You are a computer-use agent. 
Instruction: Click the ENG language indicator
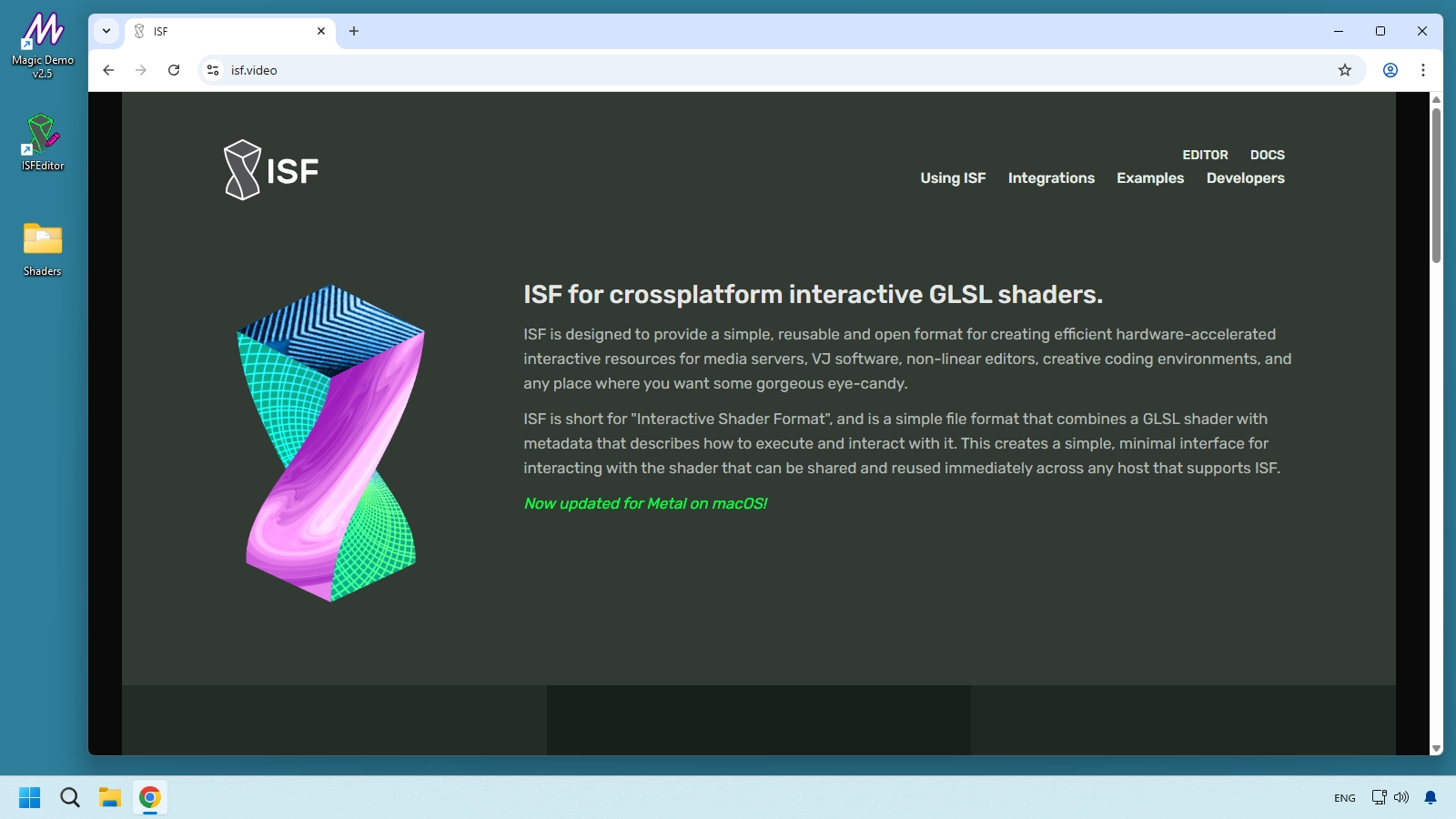click(x=1345, y=798)
